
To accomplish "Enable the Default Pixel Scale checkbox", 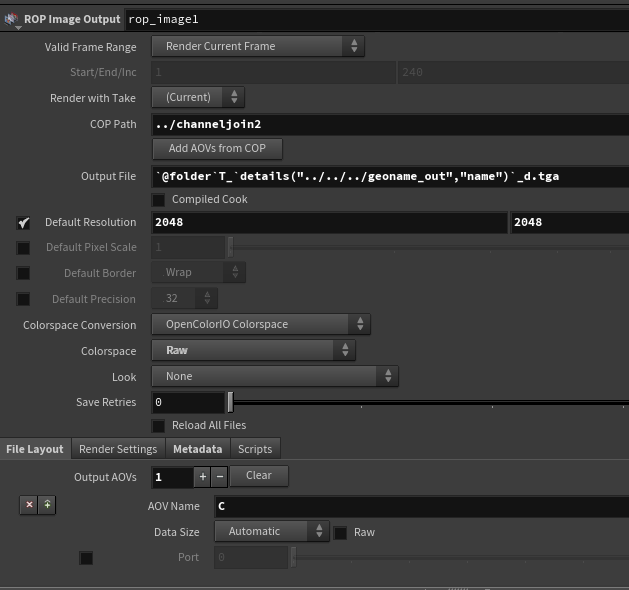I will tap(23, 248).
